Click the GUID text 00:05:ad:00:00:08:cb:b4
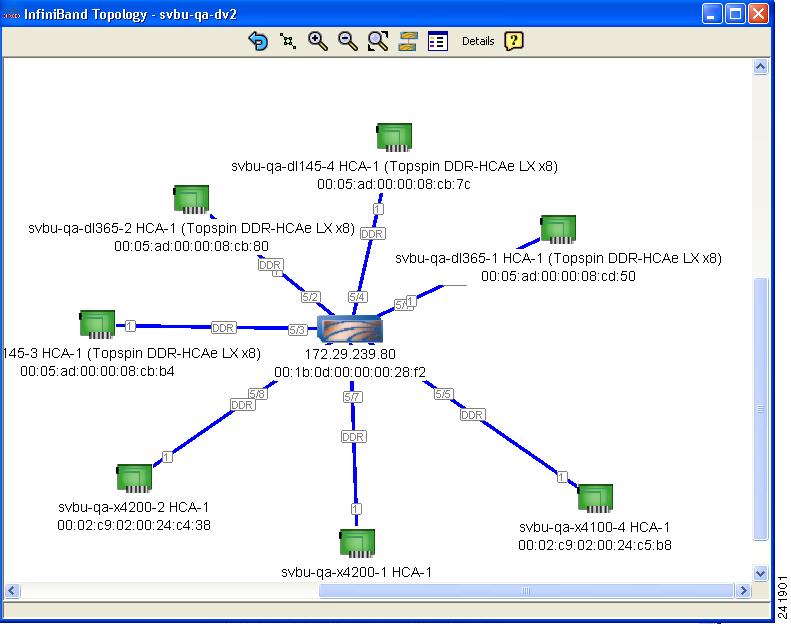Viewport: 791px width, 624px height. click(x=97, y=371)
